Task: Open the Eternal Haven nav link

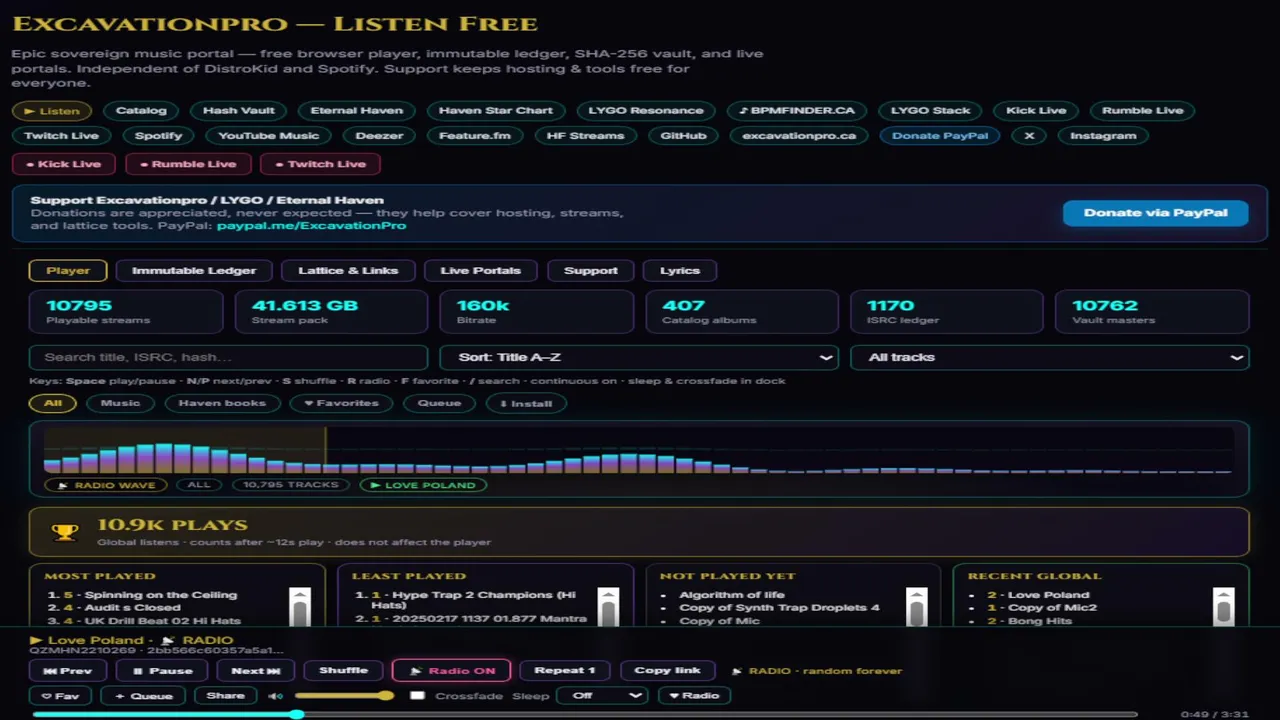Action: (x=356, y=110)
